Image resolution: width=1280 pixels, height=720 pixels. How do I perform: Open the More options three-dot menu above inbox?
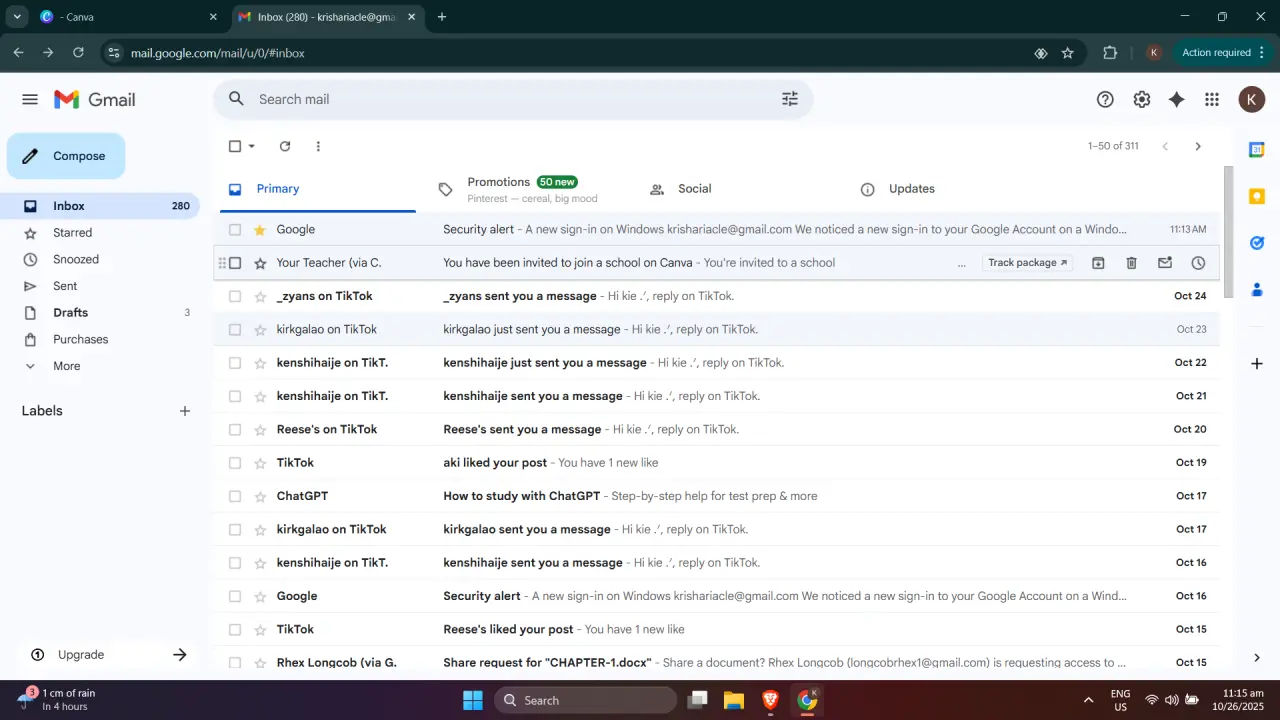click(318, 146)
